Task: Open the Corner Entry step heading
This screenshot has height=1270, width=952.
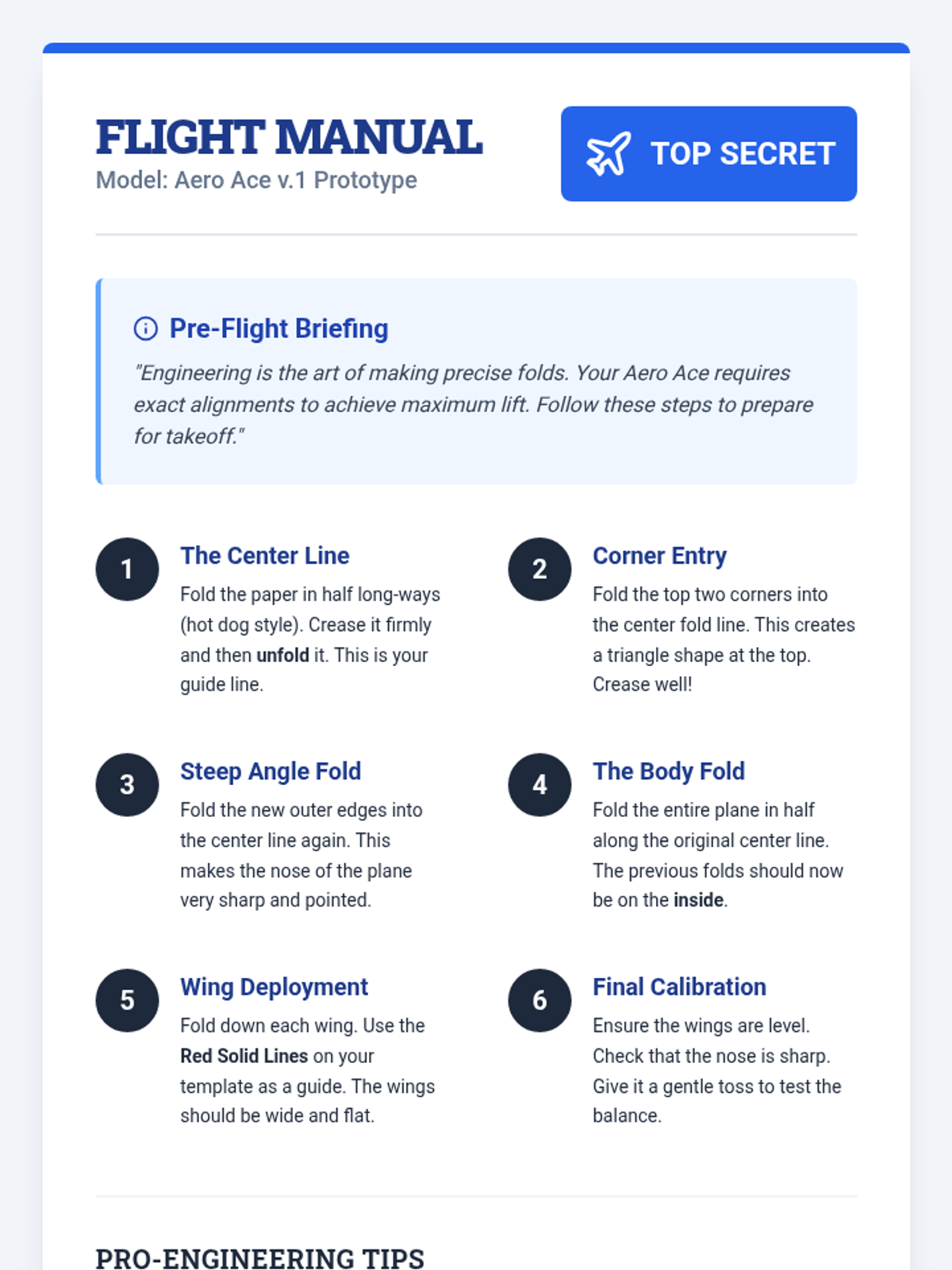Action: (x=659, y=556)
